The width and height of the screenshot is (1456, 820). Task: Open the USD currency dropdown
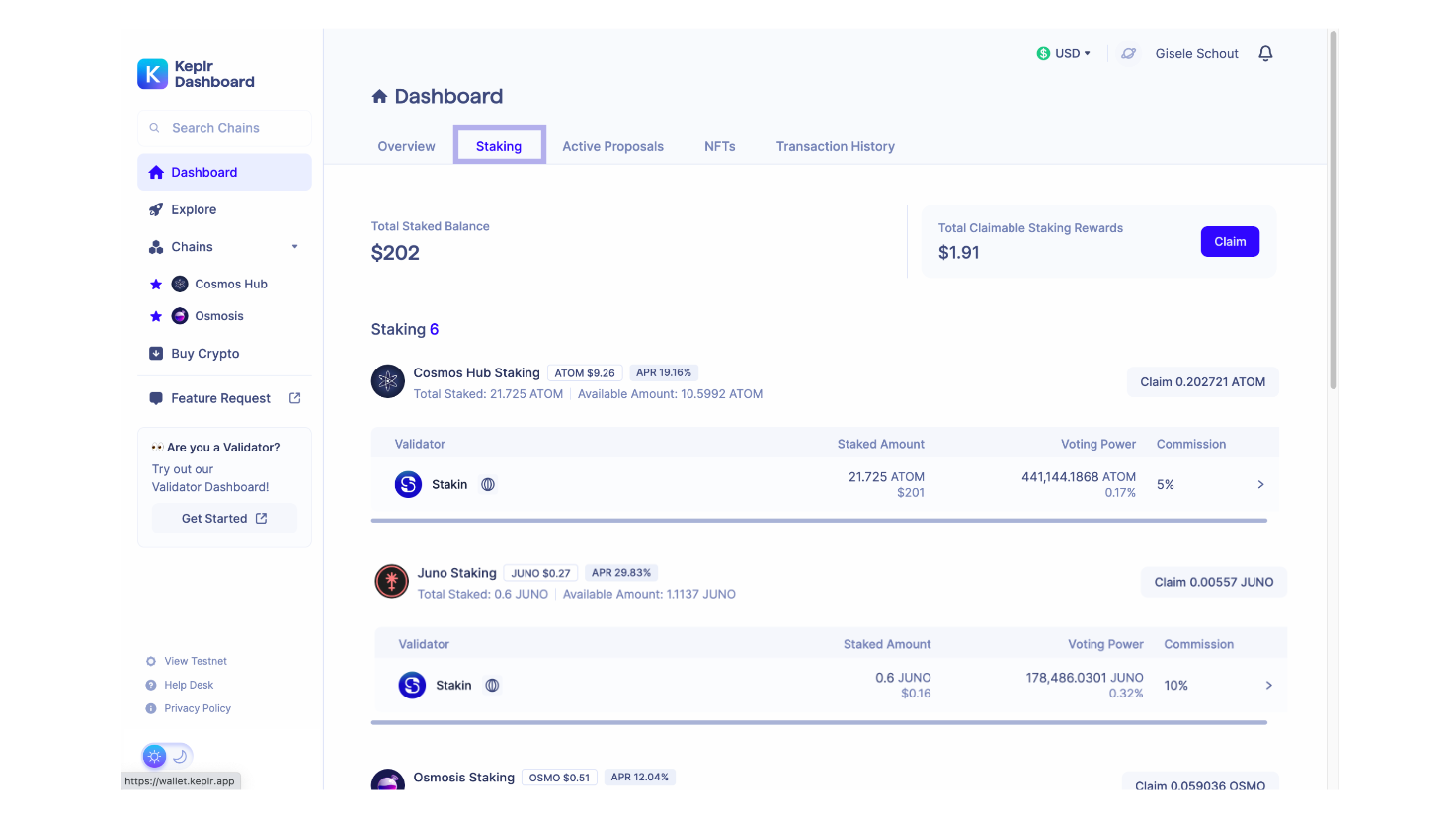[x=1064, y=53]
